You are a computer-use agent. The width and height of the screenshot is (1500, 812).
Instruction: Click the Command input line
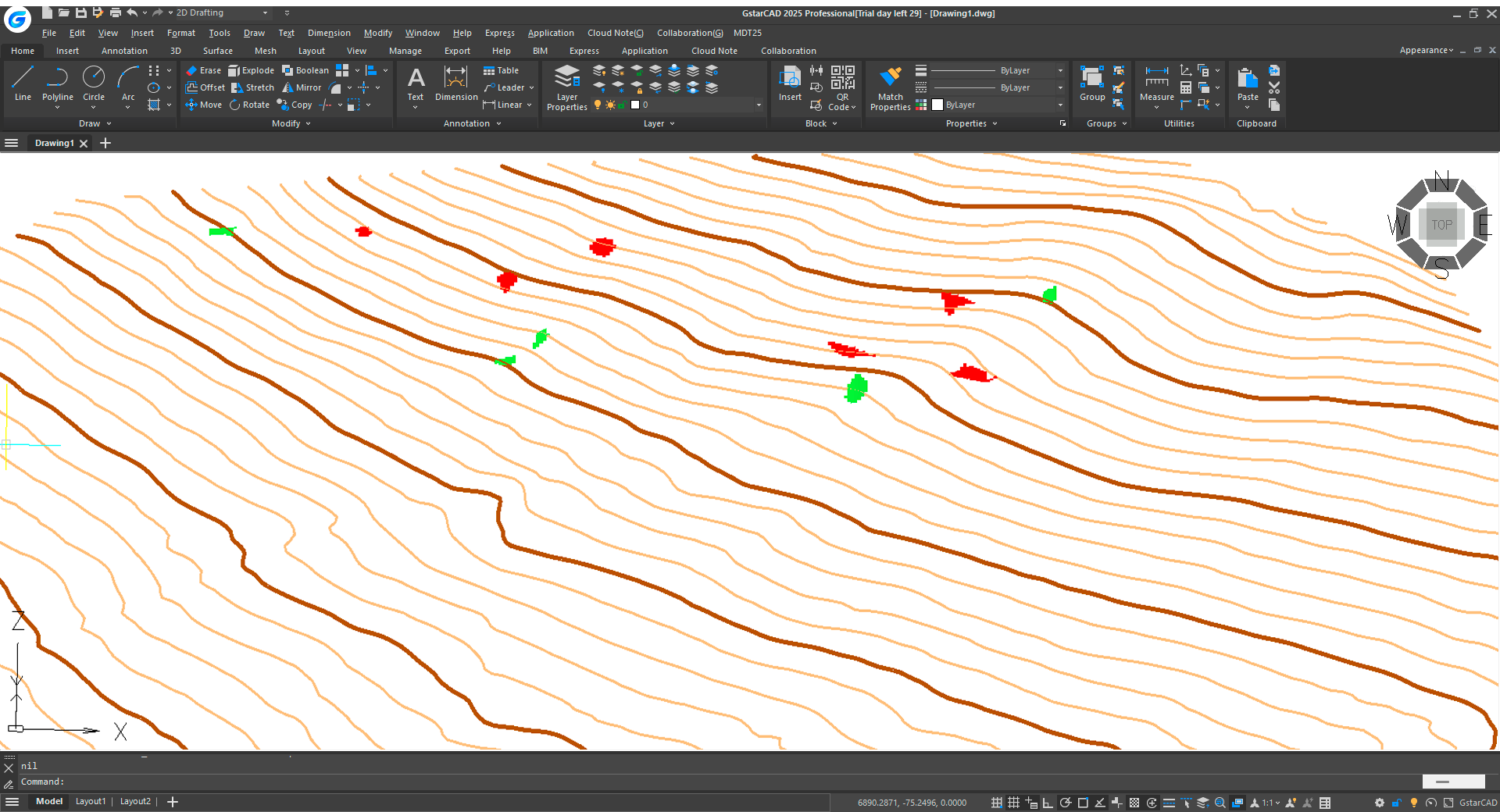(x=719, y=782)
